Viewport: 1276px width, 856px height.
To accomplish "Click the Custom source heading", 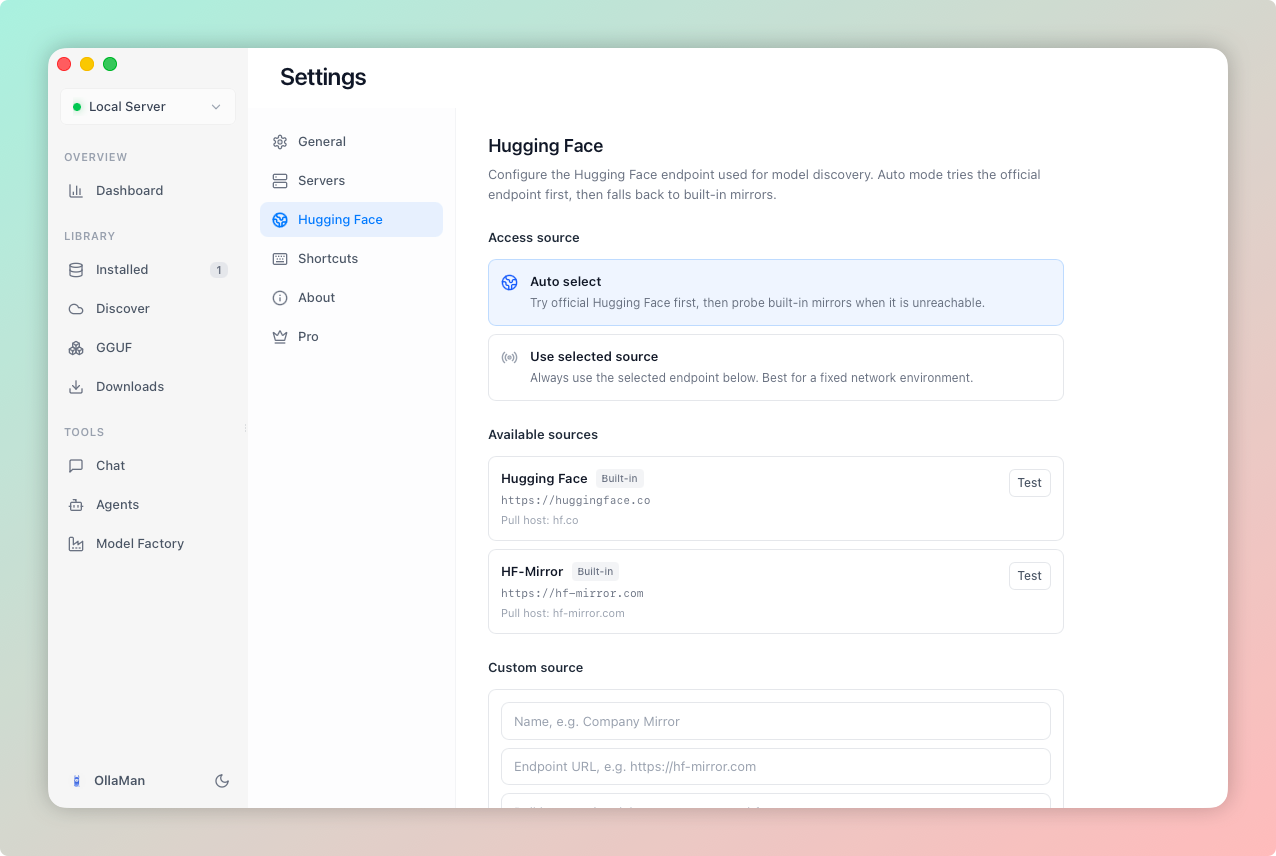I will click(x=536, y=668).
